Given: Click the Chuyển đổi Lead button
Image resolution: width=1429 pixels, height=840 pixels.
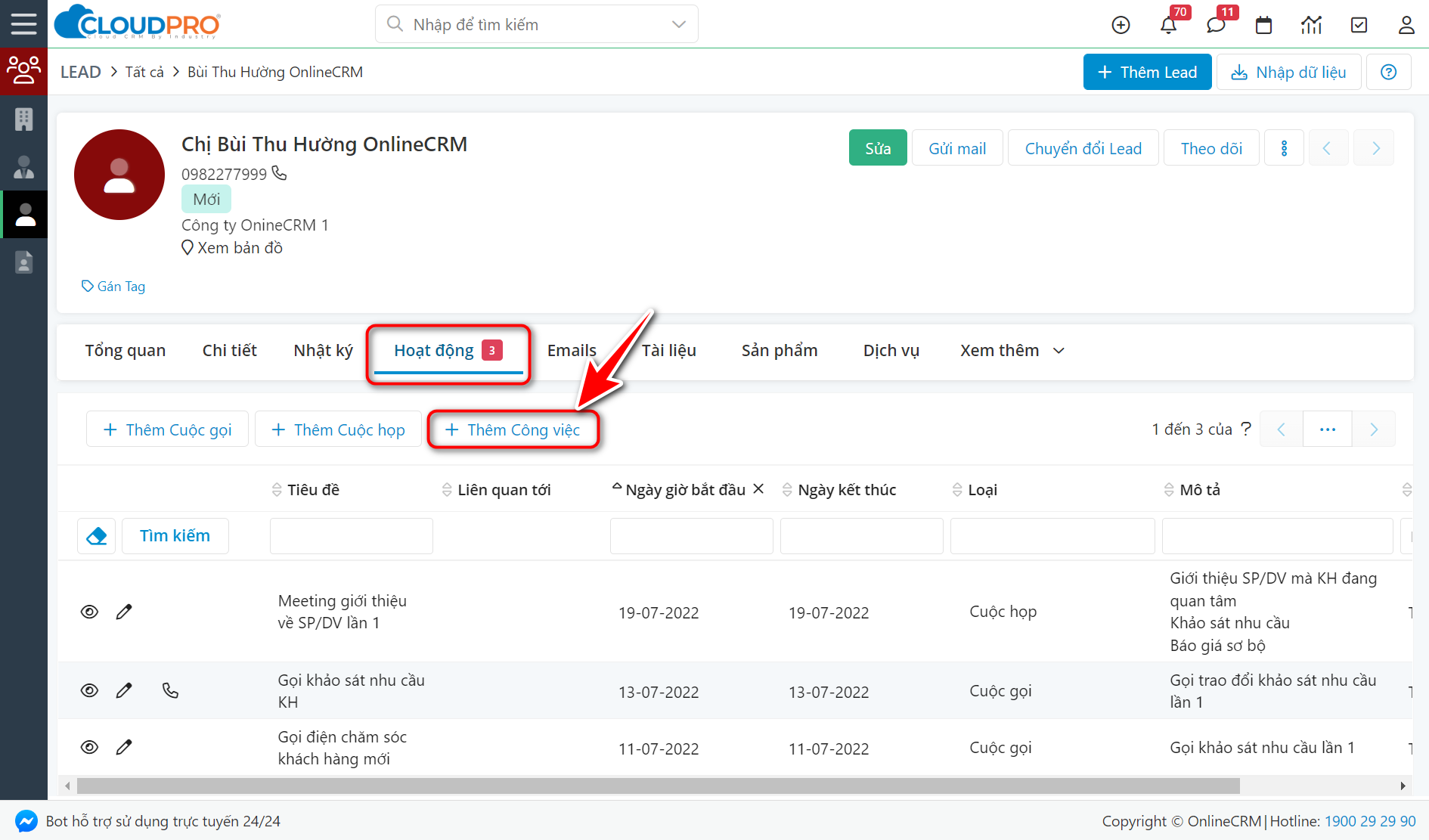Looking at the screenshot, I should click(x=1083, y=148).
